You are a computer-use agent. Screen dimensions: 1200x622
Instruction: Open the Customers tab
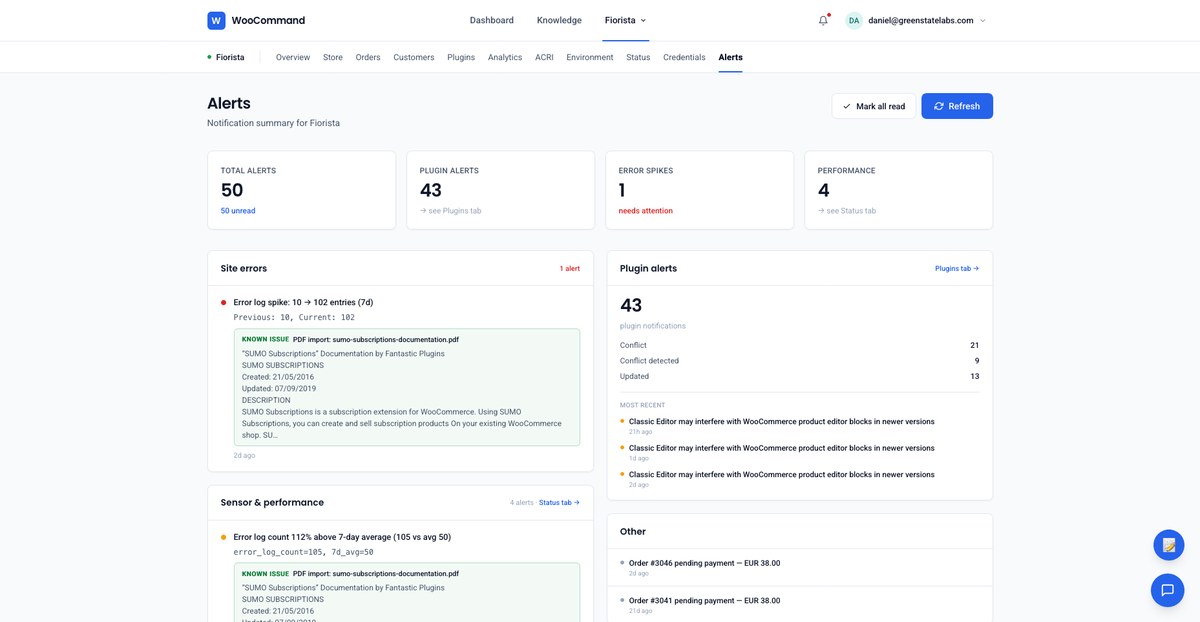(x=414, y=57)
